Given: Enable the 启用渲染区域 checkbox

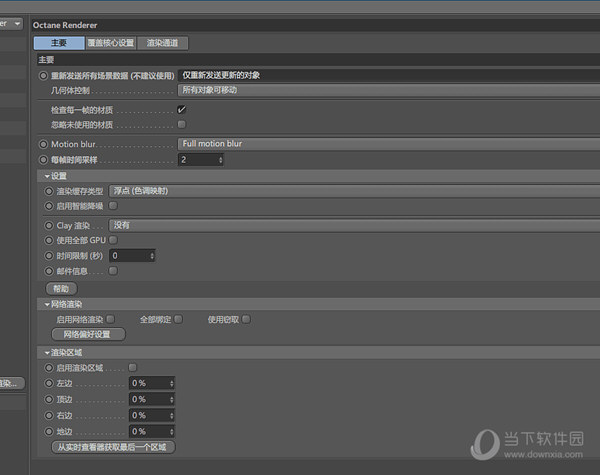Looking at the screenshot, I should pos(132,367).
